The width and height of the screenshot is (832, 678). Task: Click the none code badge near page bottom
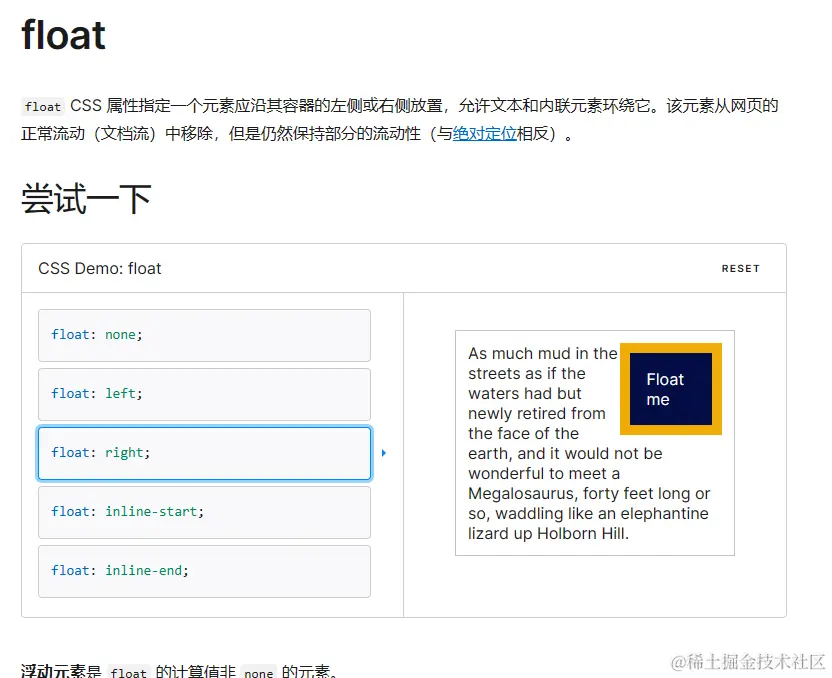258,672
